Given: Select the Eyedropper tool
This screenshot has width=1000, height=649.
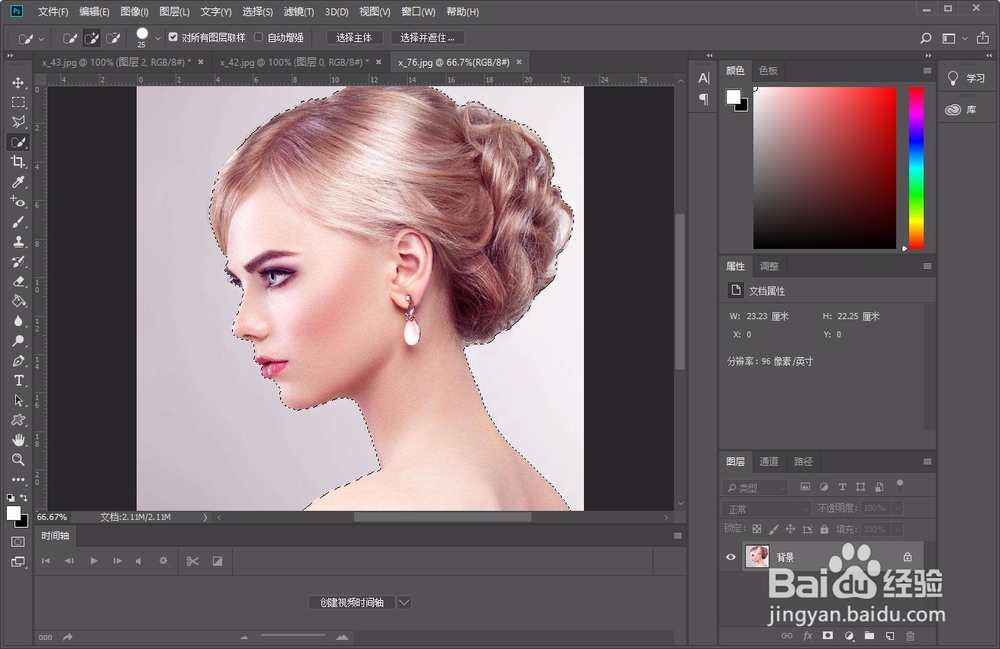Looking at the screenshot, I should pyautogui.click(x=18, y=182).
